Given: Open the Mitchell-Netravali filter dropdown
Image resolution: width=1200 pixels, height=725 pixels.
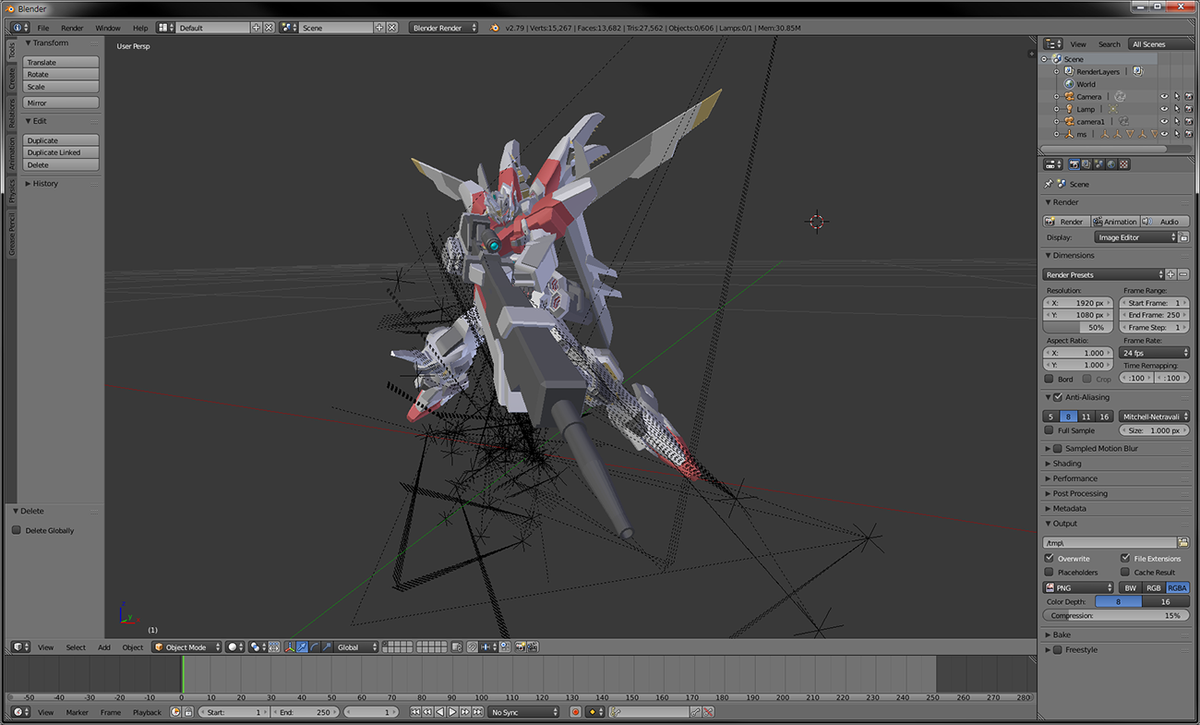Looking at the screenshot, I should 1154,416.
